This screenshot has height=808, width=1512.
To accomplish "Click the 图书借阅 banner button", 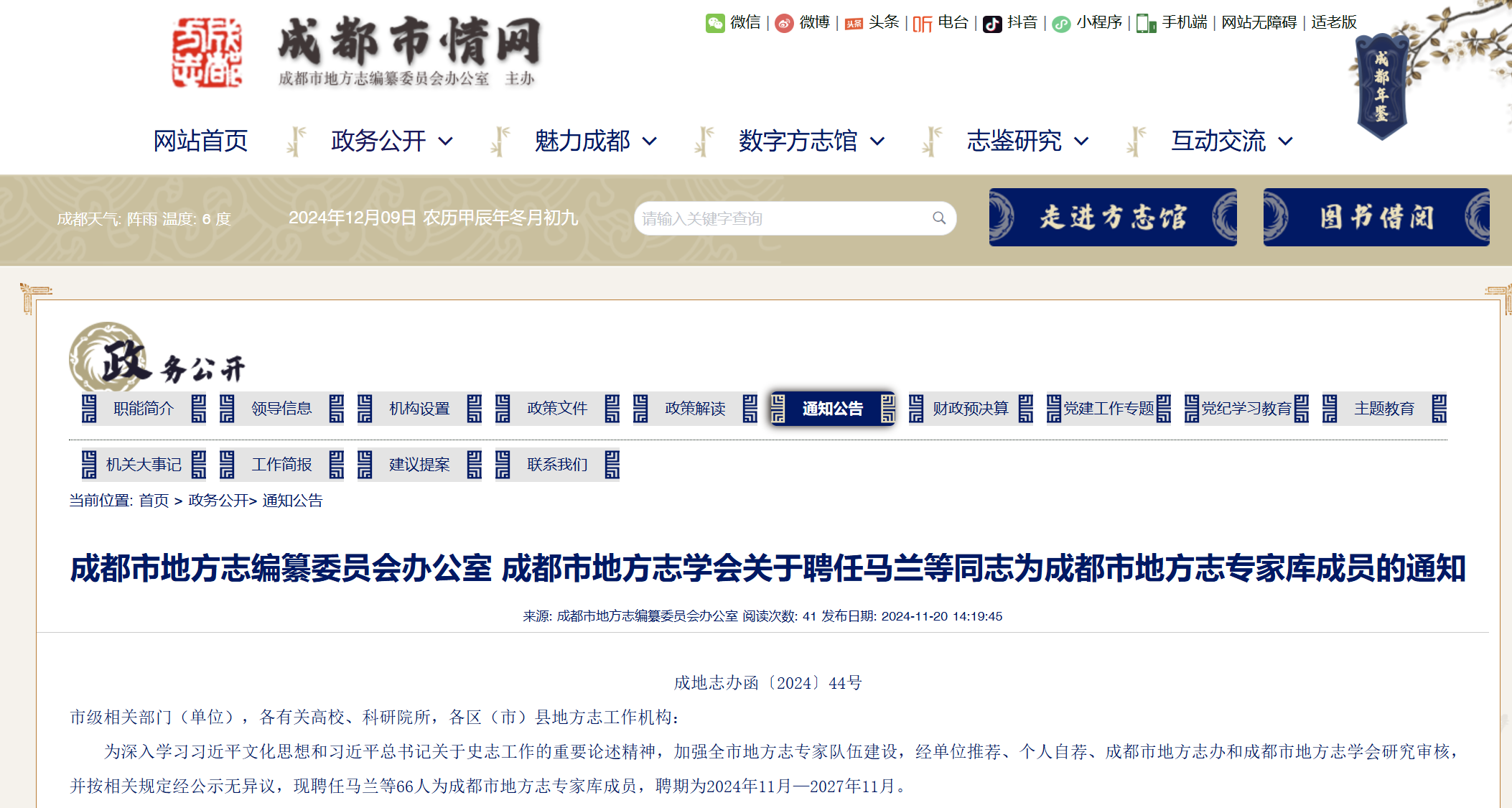I will [x=1376, y=217].
